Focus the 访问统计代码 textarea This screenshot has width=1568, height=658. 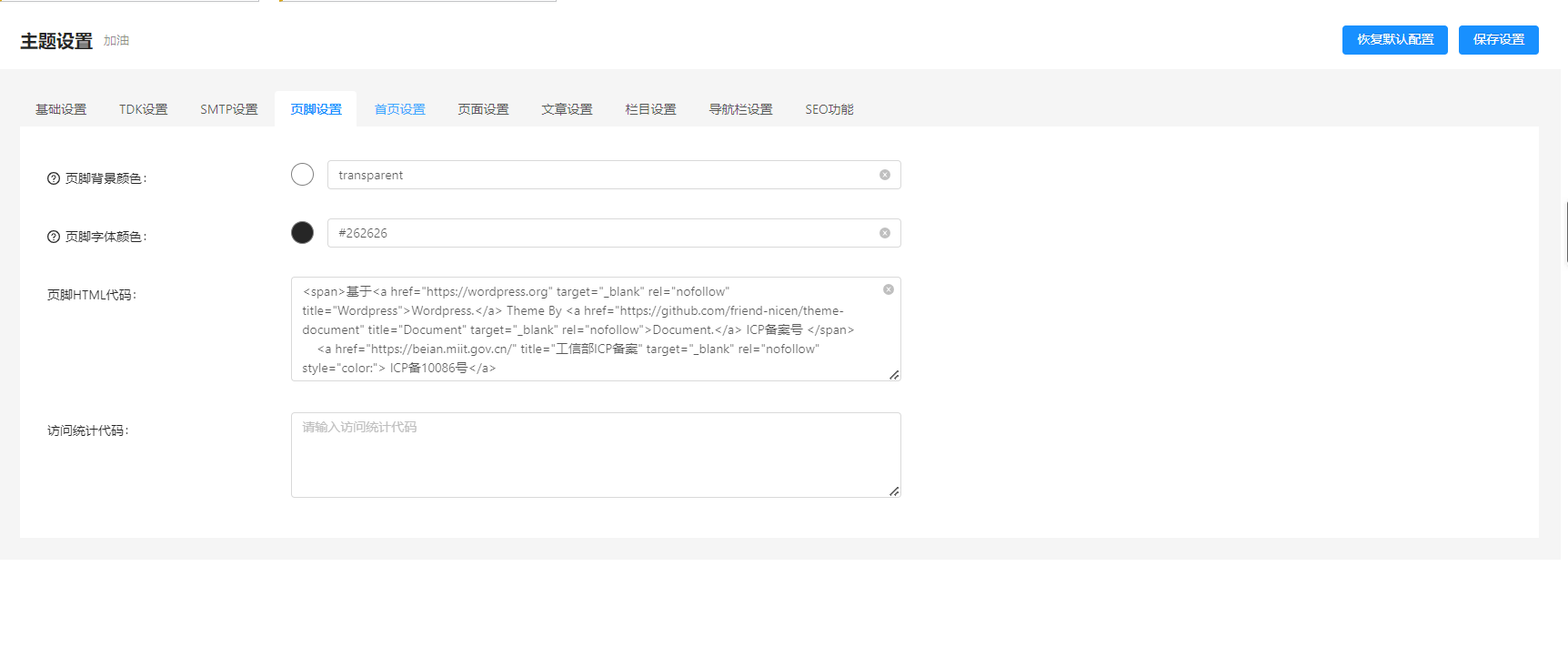(596, 455)
